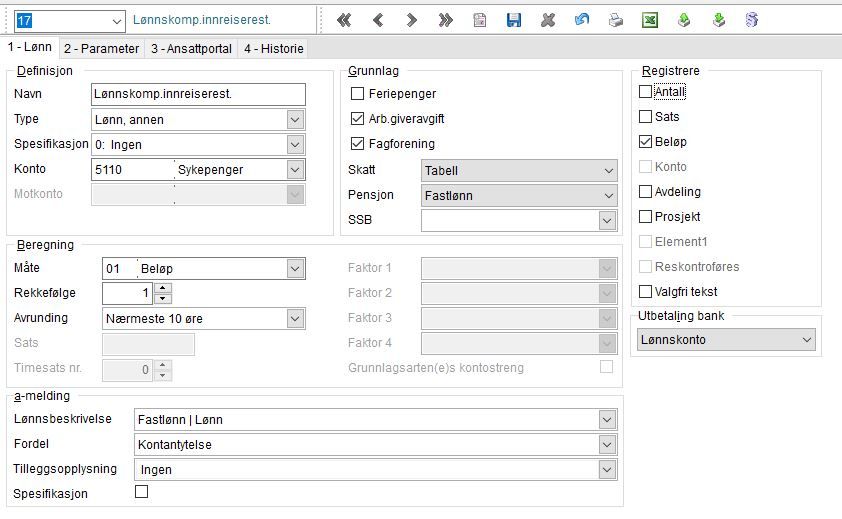
Task: Go to the first record using double-left arrows
Action: [x=344, y=20]
